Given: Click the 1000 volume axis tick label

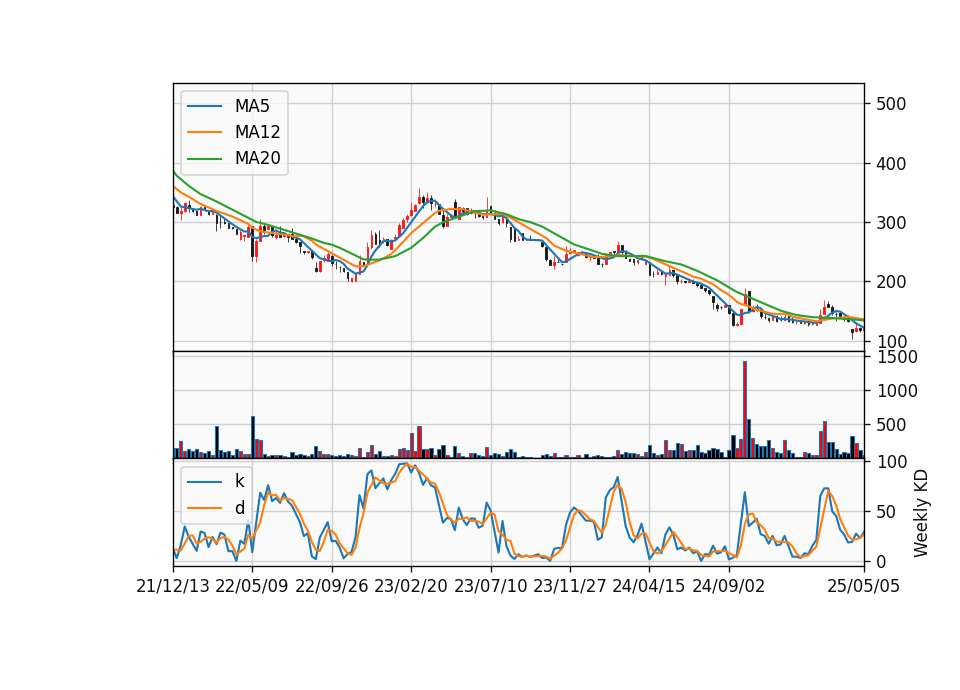Looking at the screenshot, I should 898,391.
